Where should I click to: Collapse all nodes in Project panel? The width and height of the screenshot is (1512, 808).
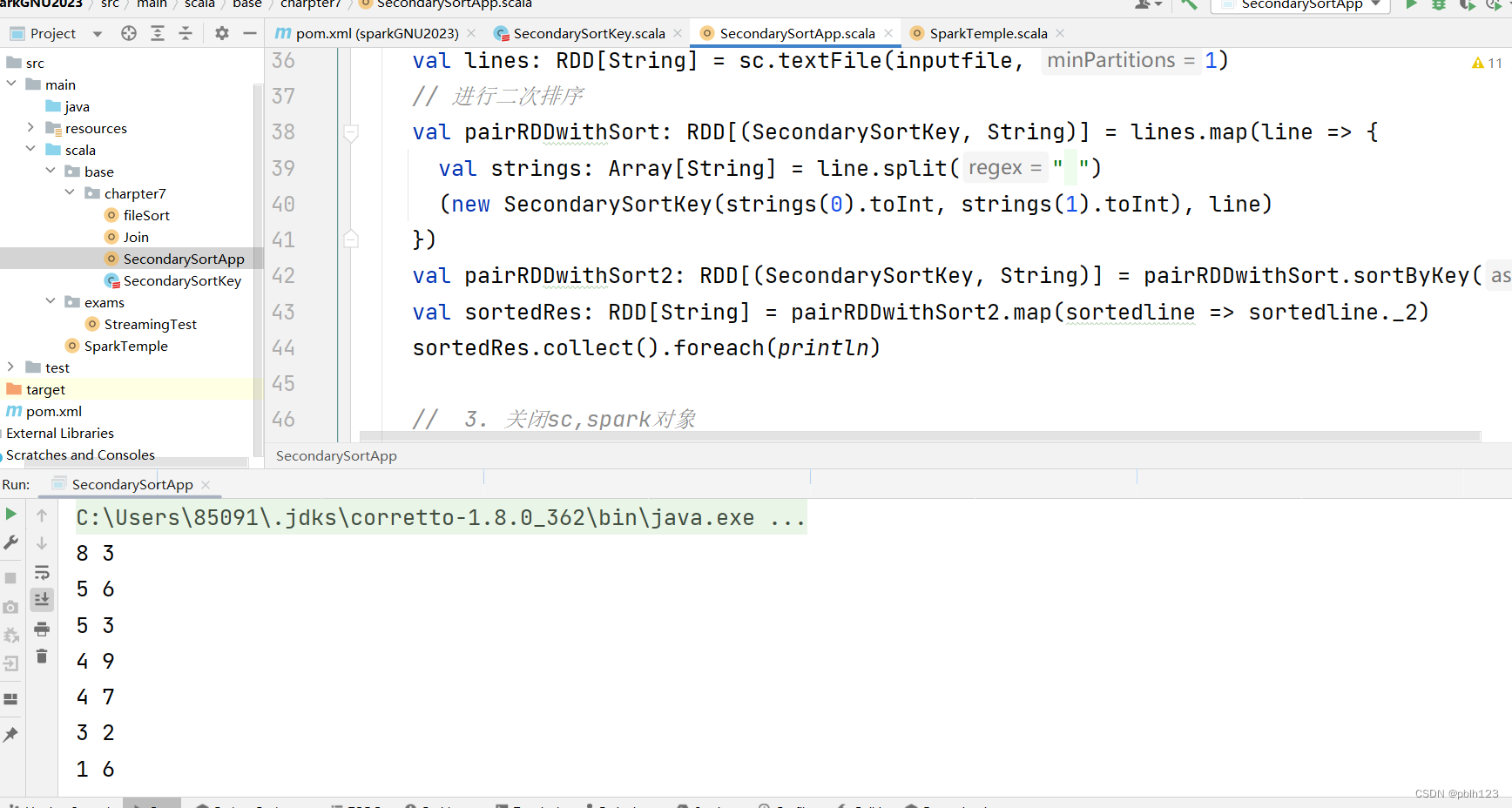pyautogui.click(x=186, y=33)
